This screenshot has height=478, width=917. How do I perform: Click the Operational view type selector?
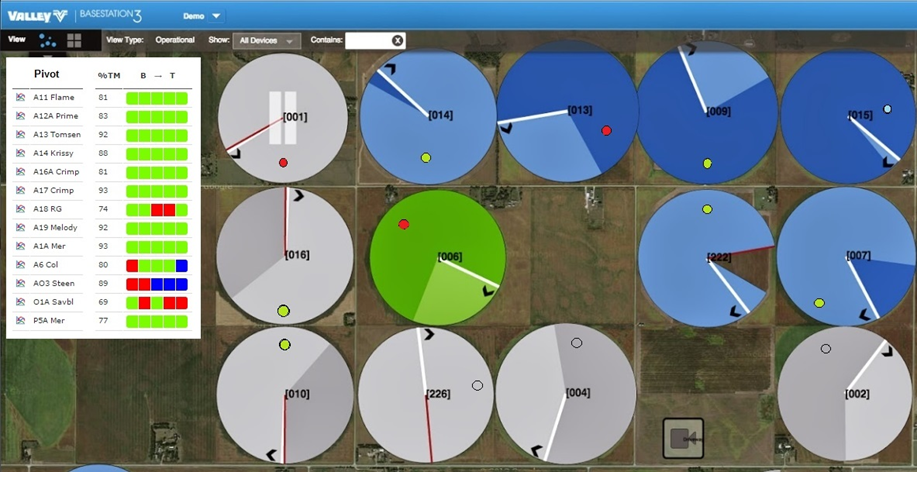click(x=175, y=40)
